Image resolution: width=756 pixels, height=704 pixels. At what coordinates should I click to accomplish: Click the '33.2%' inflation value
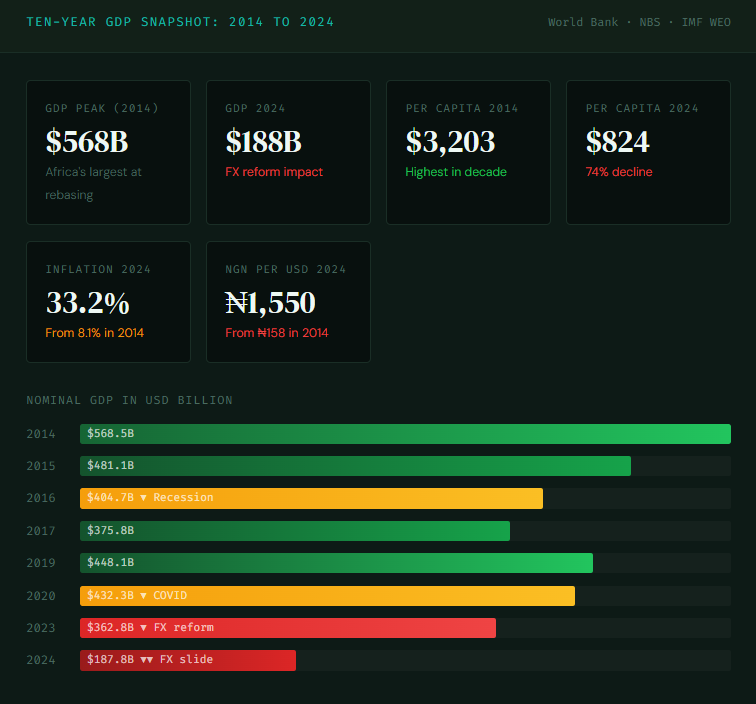click(x=88, y=303)
